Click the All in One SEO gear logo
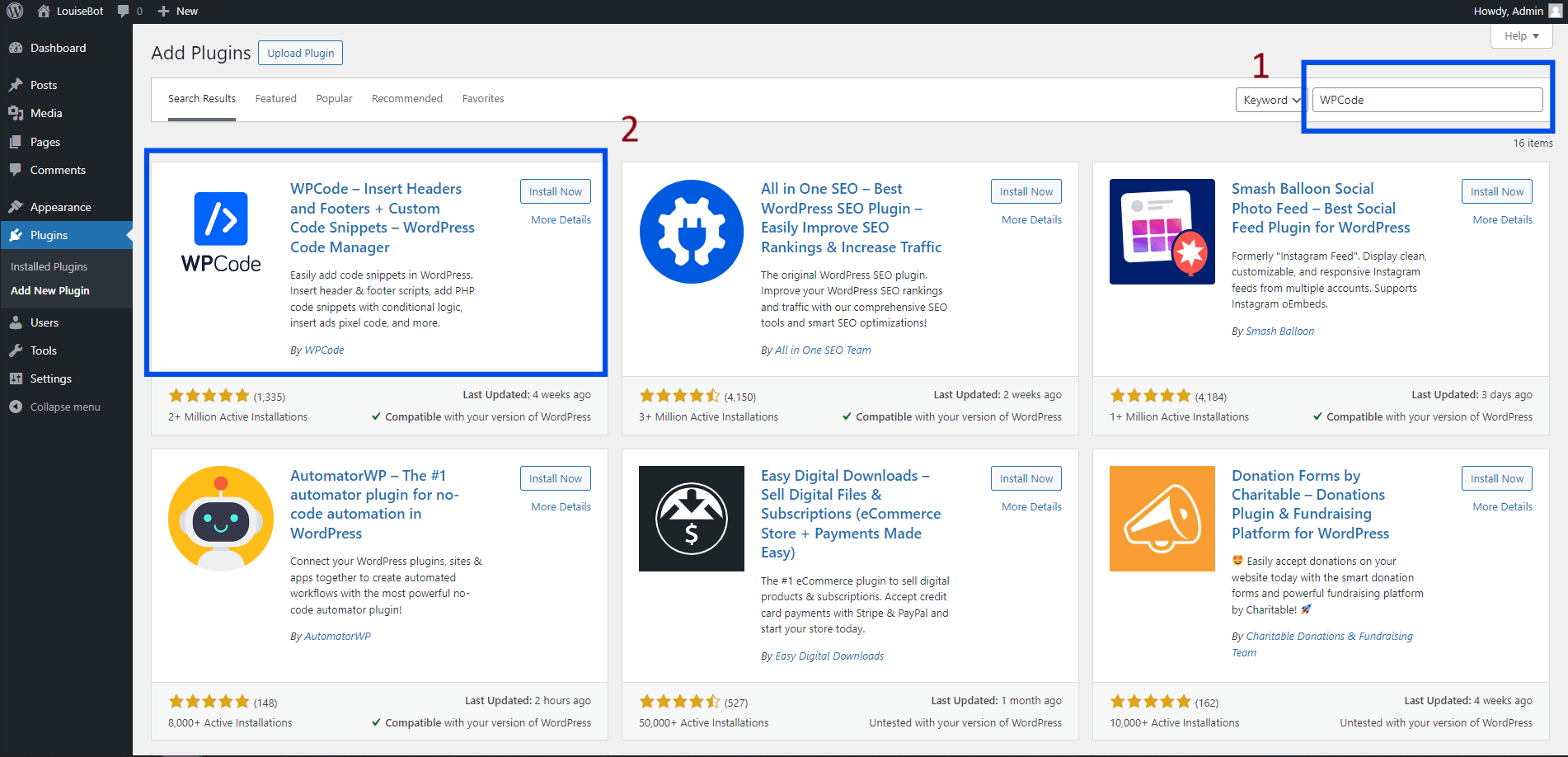Screen dimensions: 1568x757 click(x=692, y=232)
